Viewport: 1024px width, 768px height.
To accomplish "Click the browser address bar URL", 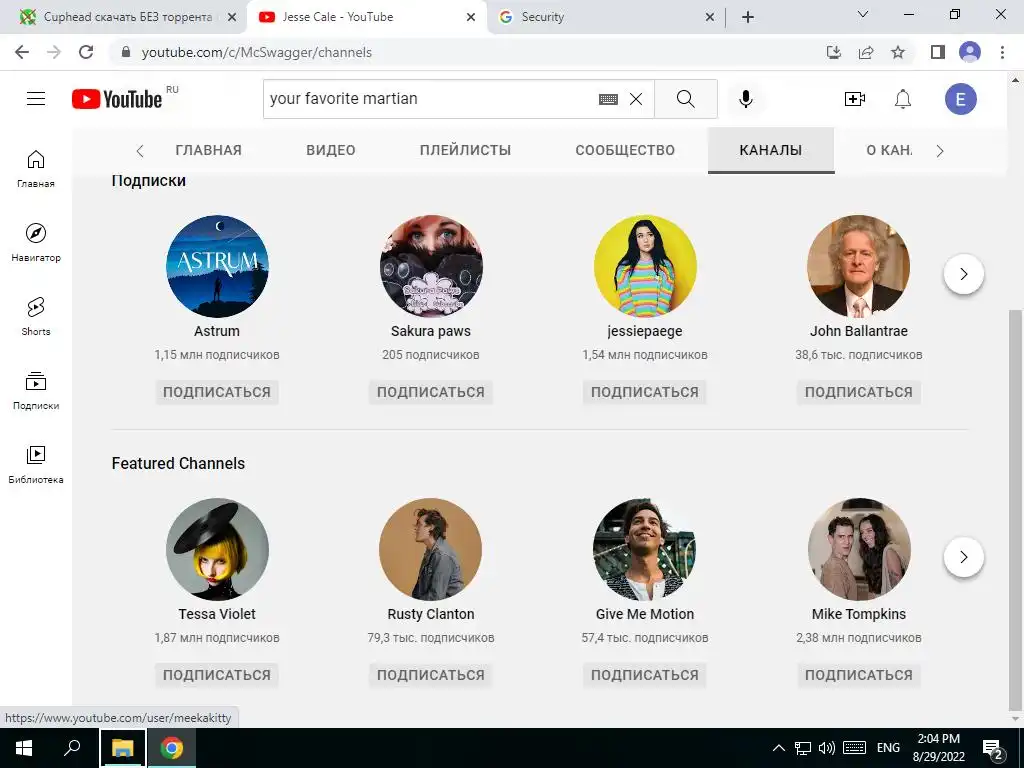I will pos(257,52).
